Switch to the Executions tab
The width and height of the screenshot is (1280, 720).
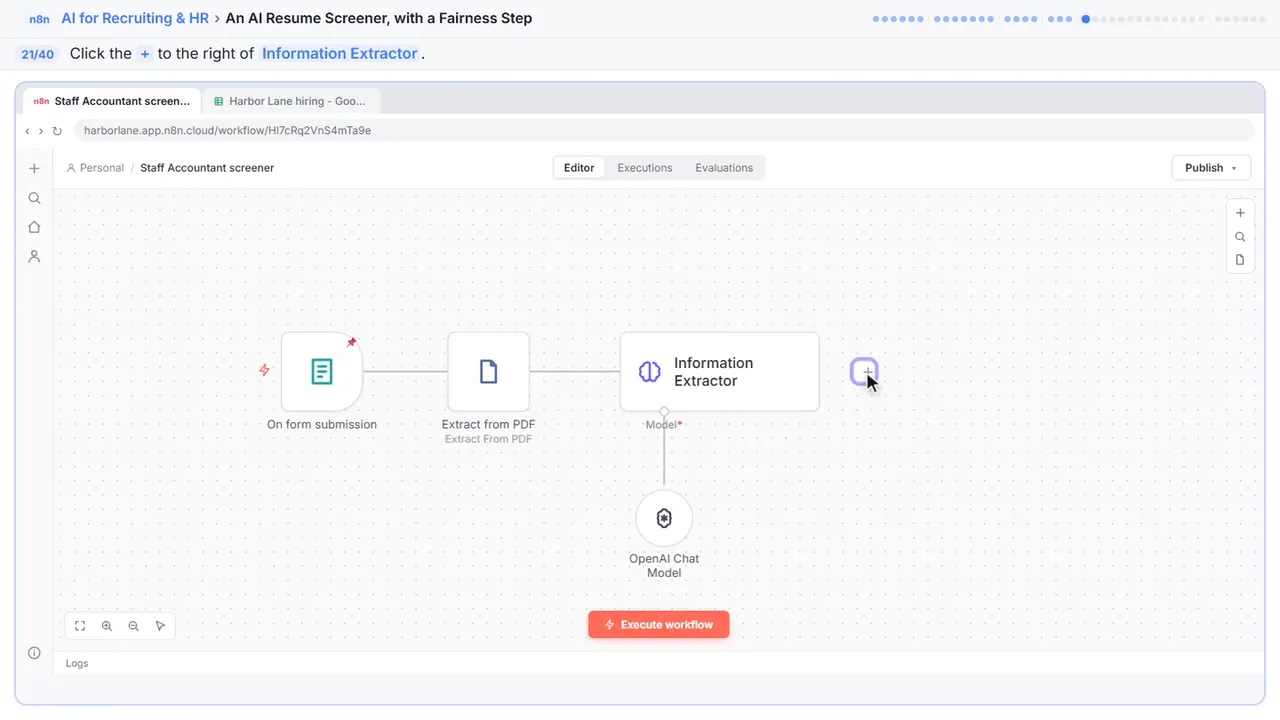click(x=645, y=168)
